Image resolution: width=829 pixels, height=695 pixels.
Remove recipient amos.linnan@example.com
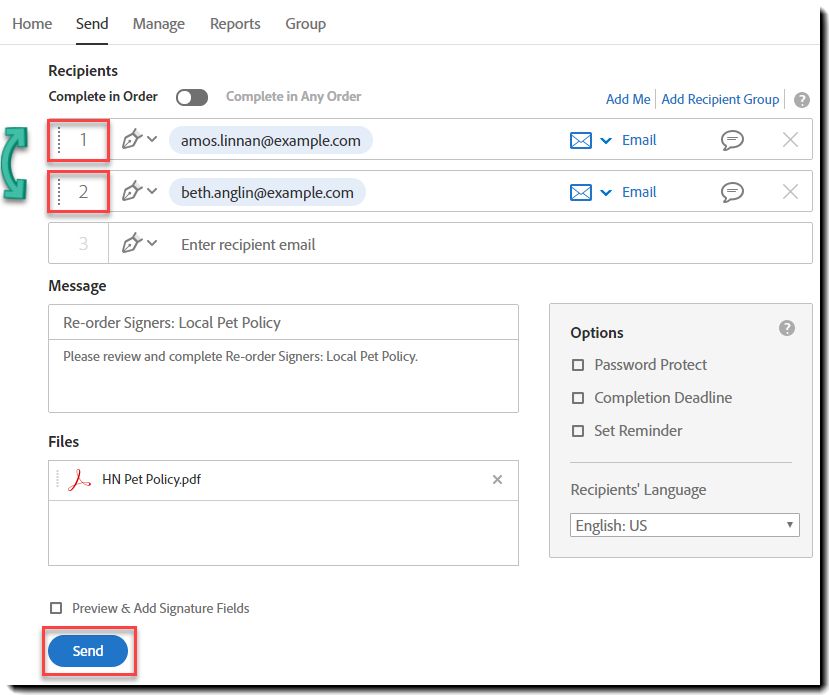point(790,140)
